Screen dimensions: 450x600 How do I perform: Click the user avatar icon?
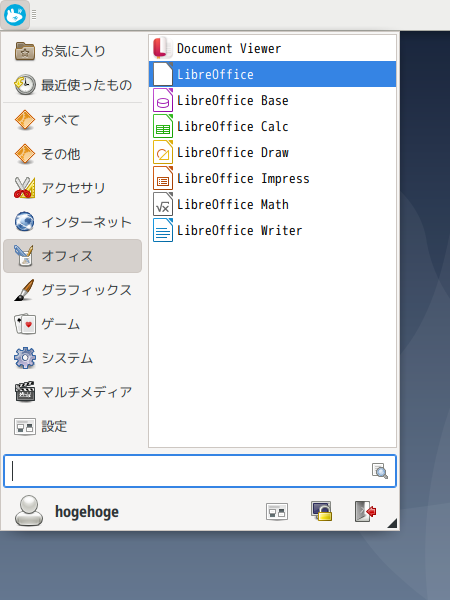(29, 511)
